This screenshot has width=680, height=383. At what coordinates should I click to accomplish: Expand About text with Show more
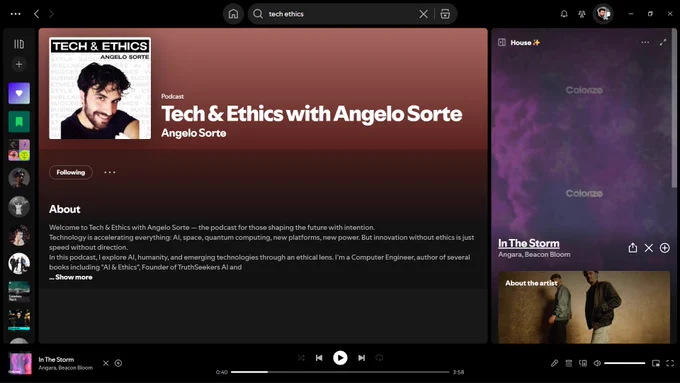point(74,277)
